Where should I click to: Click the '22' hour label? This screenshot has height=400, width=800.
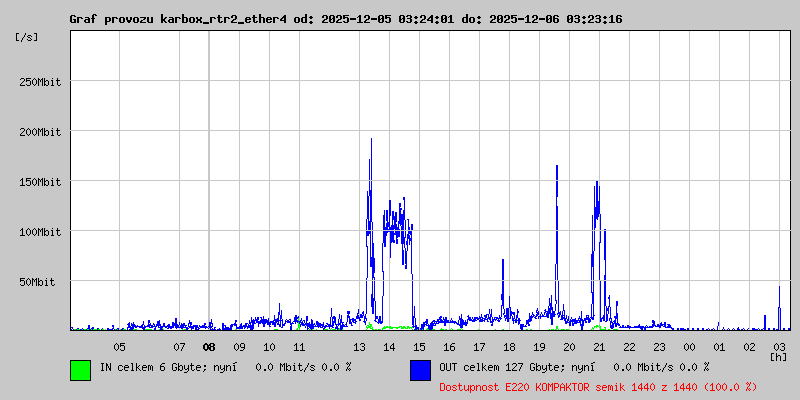630,347
